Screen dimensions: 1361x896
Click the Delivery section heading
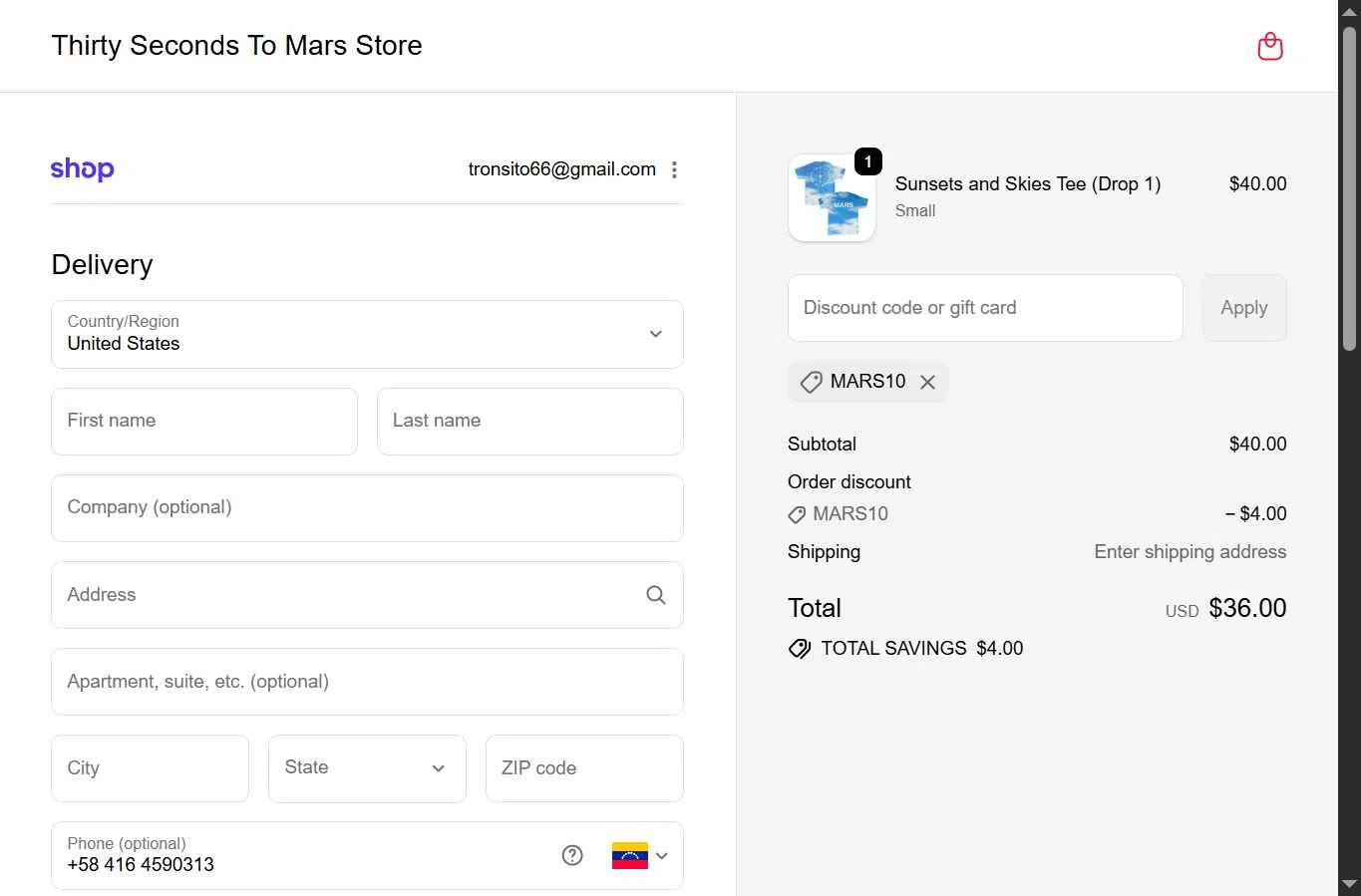103,265
